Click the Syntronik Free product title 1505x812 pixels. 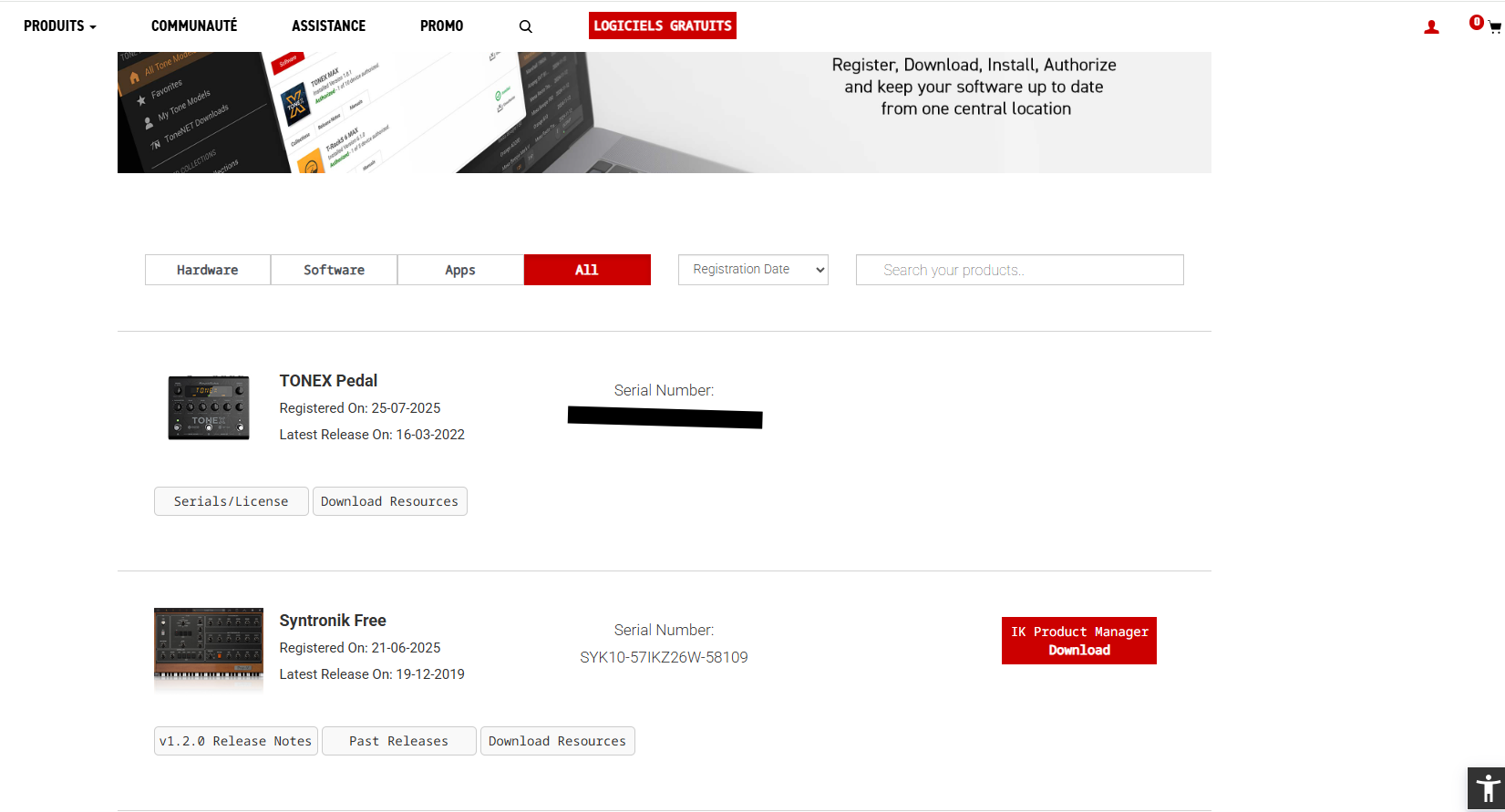click(333, 621)
